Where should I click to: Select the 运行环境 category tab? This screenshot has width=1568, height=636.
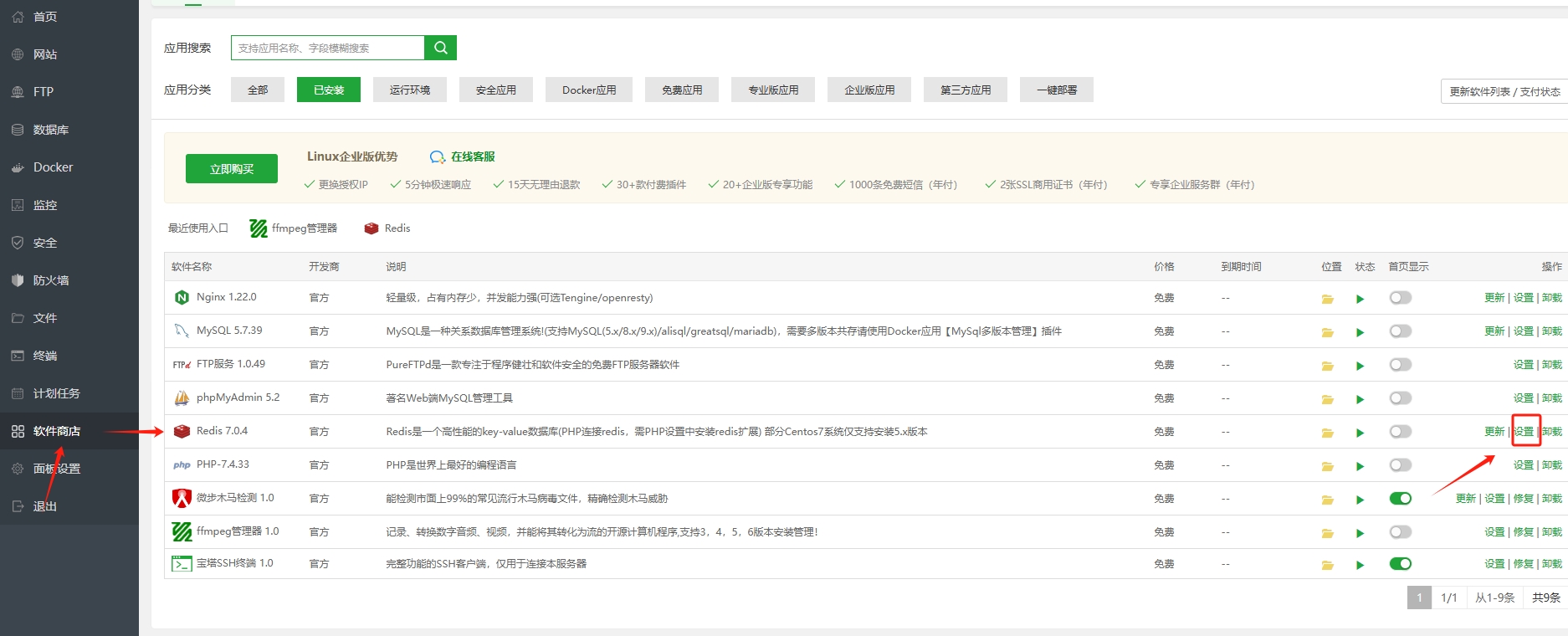[410, 90]
